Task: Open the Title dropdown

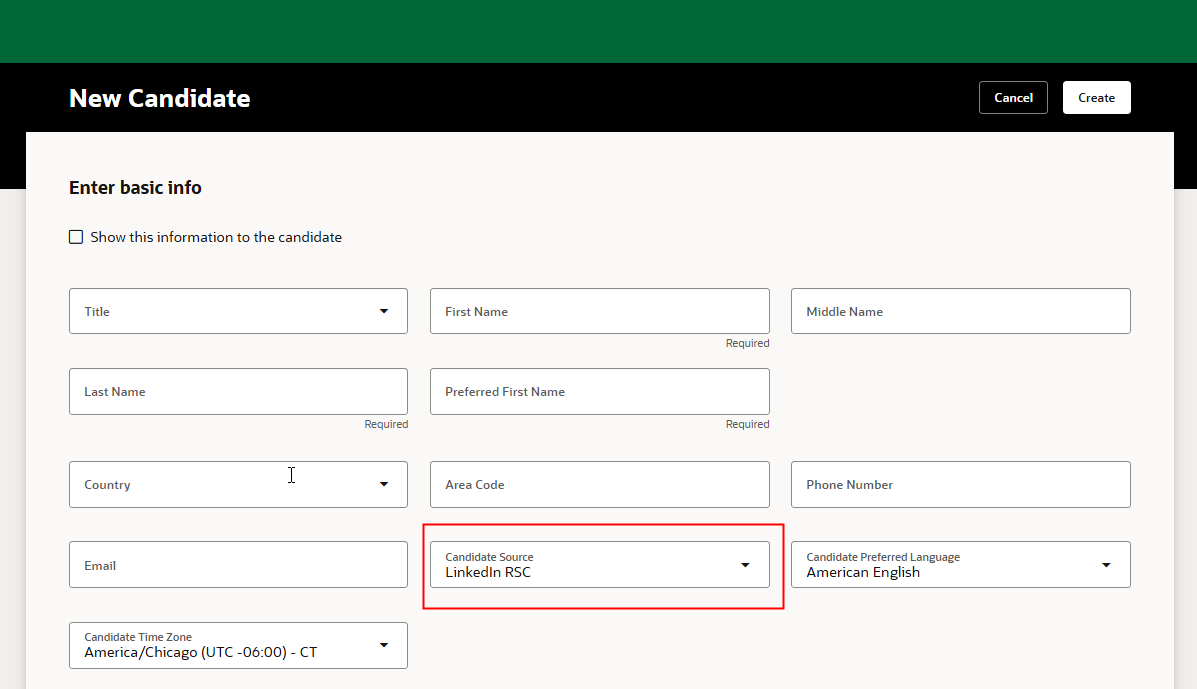Action: (x=238, y=311)
